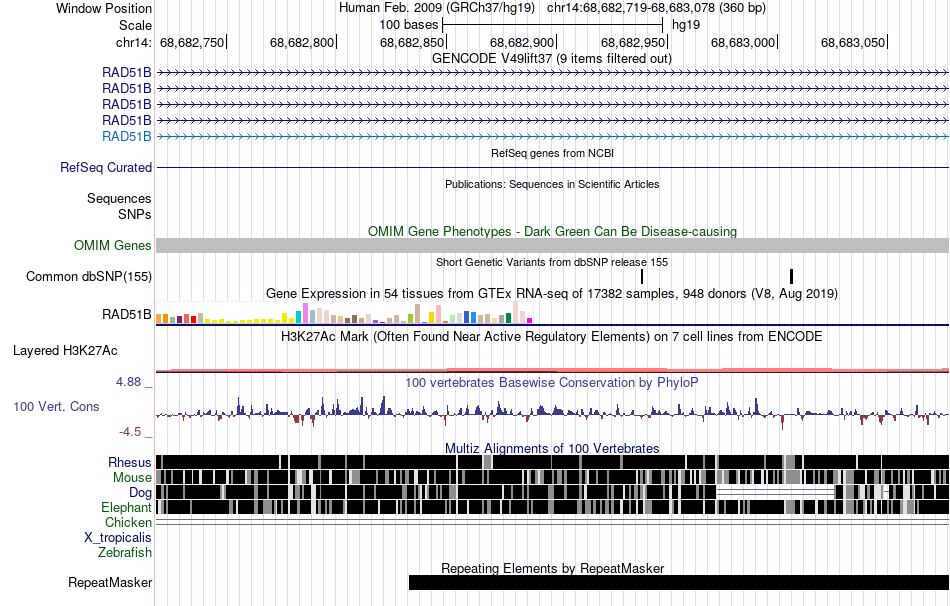The image size is (950, 606).
Task: Click the 100 bases scale bar
Action: click(553, 25)
